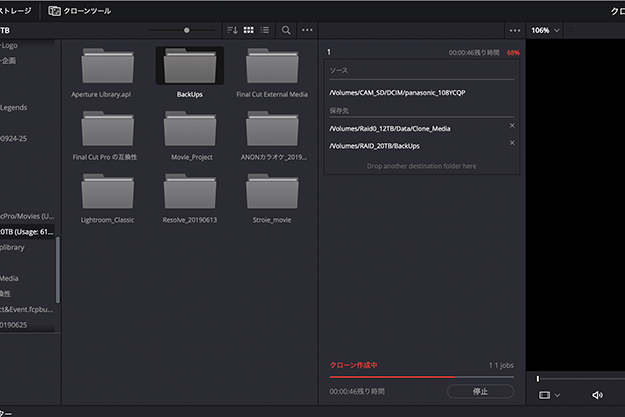Adjust the thumbnail size slider
625x417 pixels.
(x=186, y=30)
